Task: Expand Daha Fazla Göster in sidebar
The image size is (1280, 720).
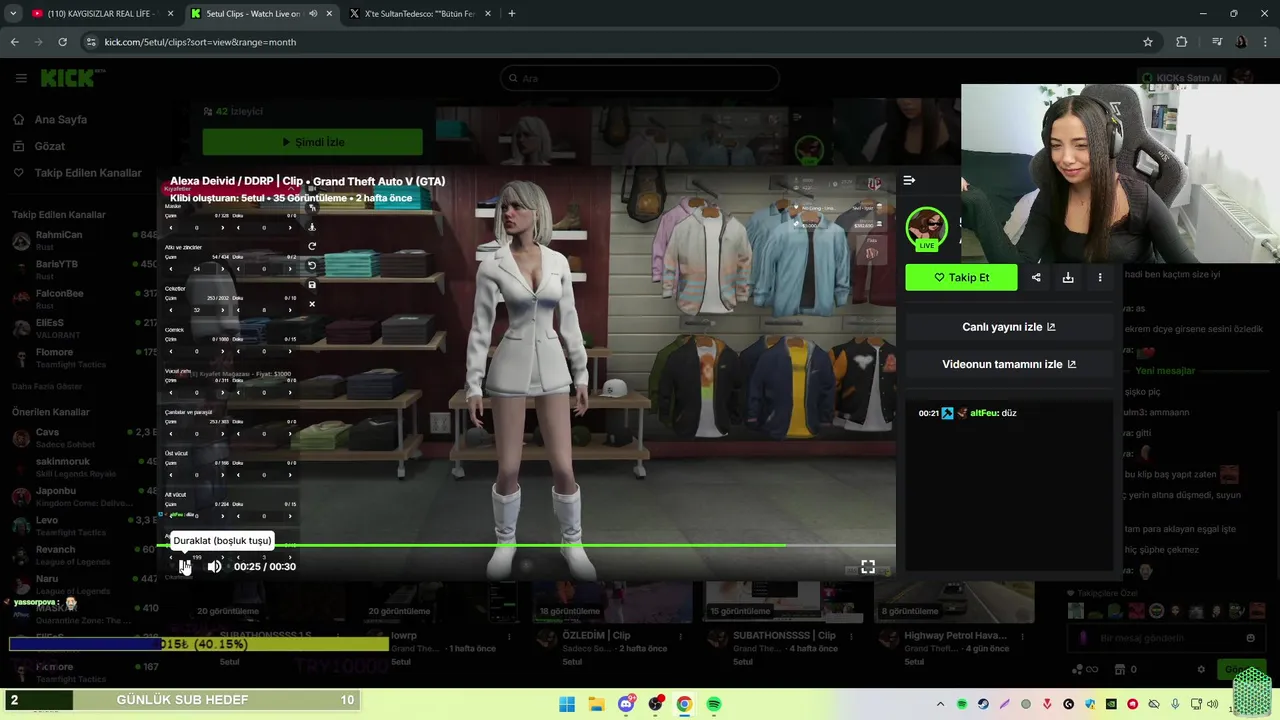Action: click(47, 386)
